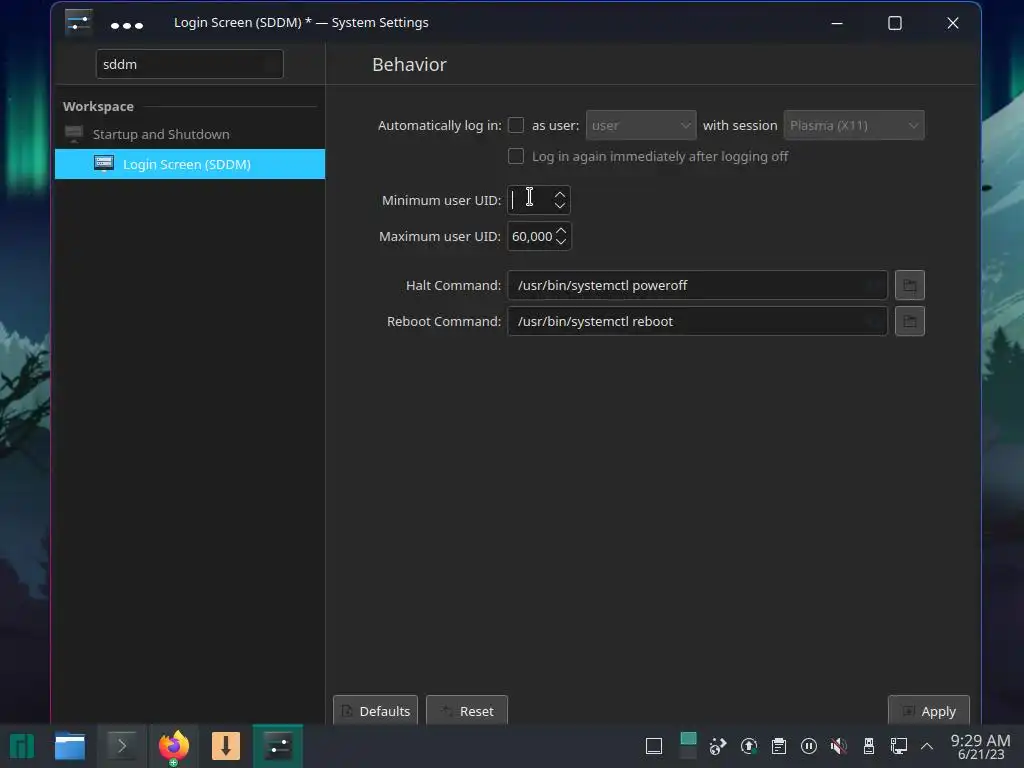1024x768 pixels.
Task: Click the Minimum user UID field
Action: point(530,200)
